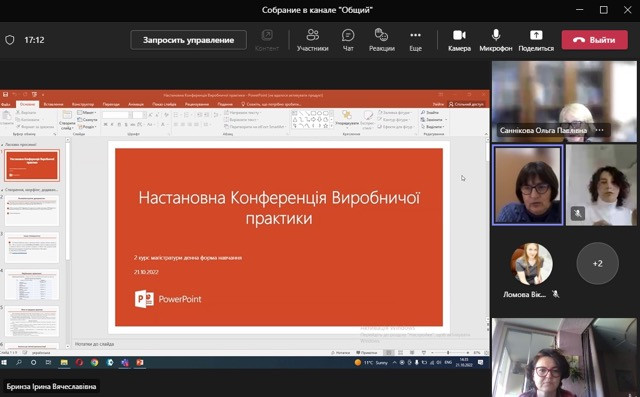Select the second slide thumbnail in the panel

[x=32, y=211]
